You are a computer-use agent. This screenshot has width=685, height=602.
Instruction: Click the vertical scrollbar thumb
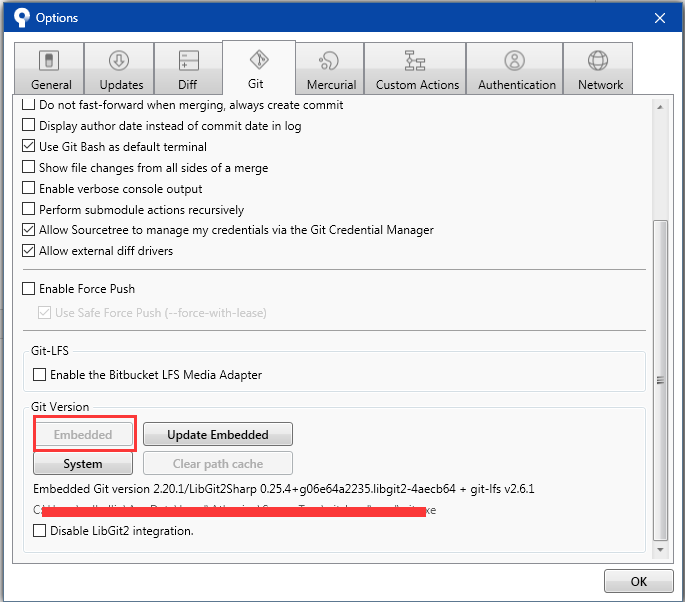pos(660,380)
